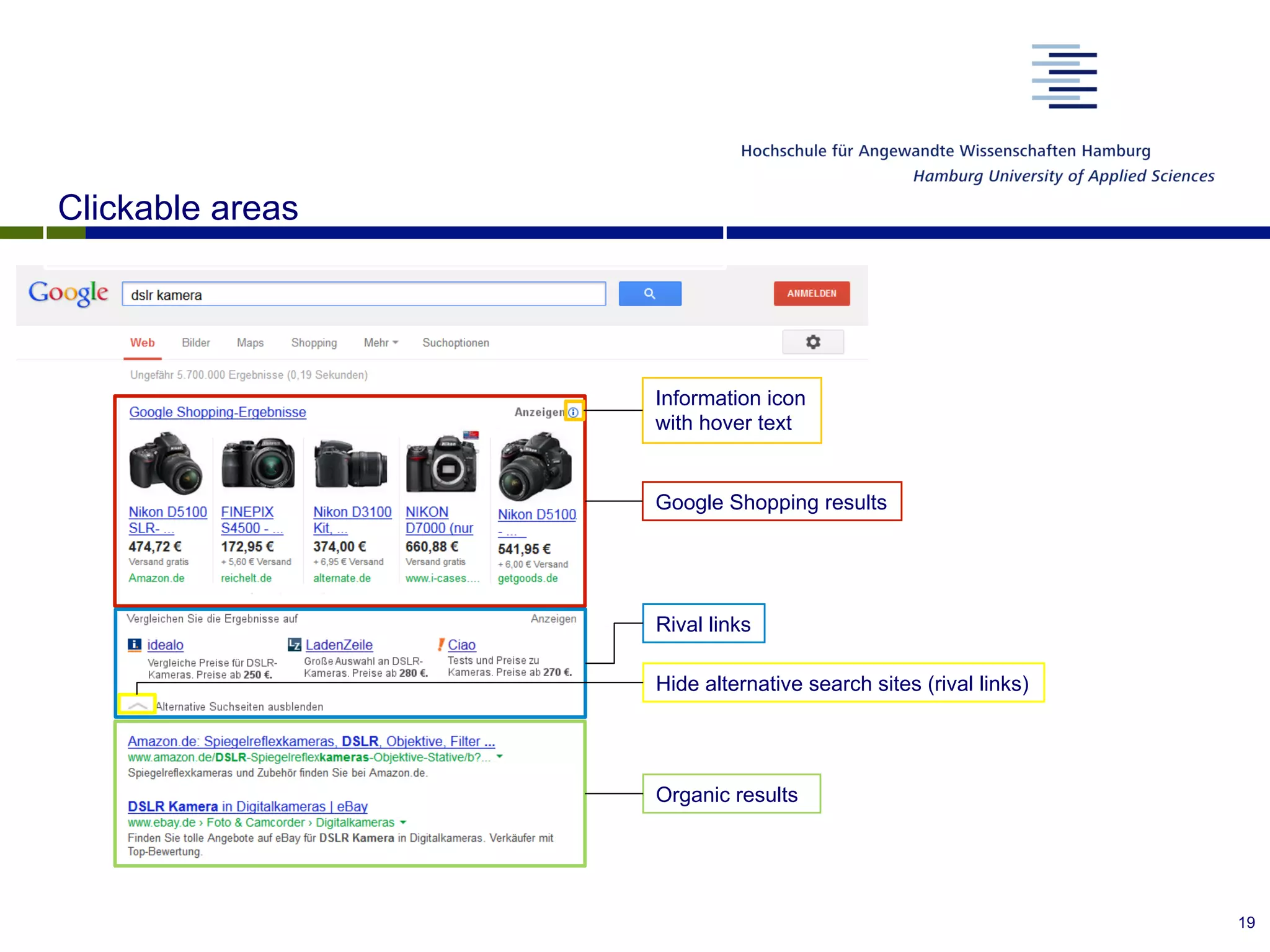Open the Ciao comparison link
The image size is (1270, 952).
462,645
